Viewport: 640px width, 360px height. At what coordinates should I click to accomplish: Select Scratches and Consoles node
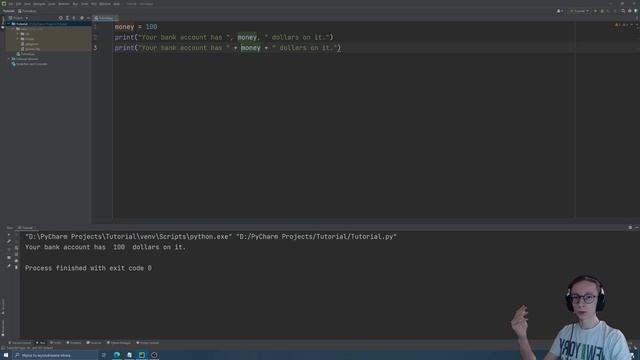(29, 64)
